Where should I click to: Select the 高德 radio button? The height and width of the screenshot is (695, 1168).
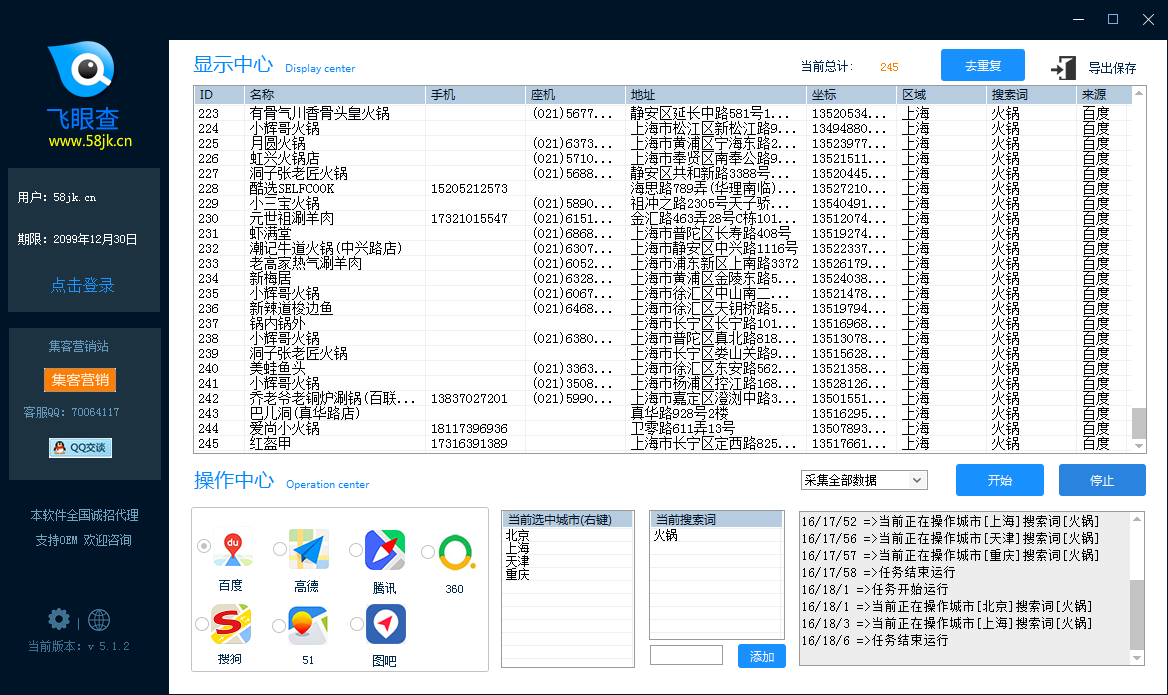click(x=280, y=549)
